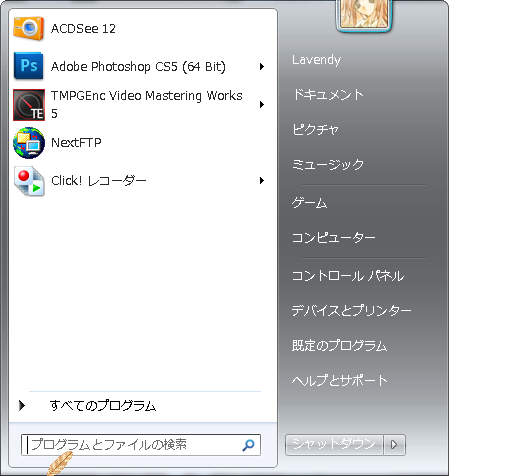
Task: Click the シャットダウン button
Action: 334,445
